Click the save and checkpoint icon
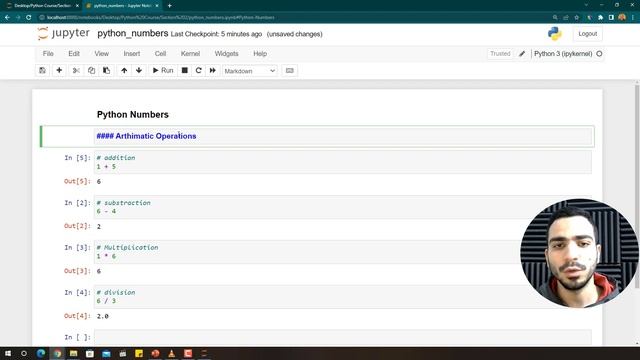This screenshot has width=640, height=360. coord(42,71)
